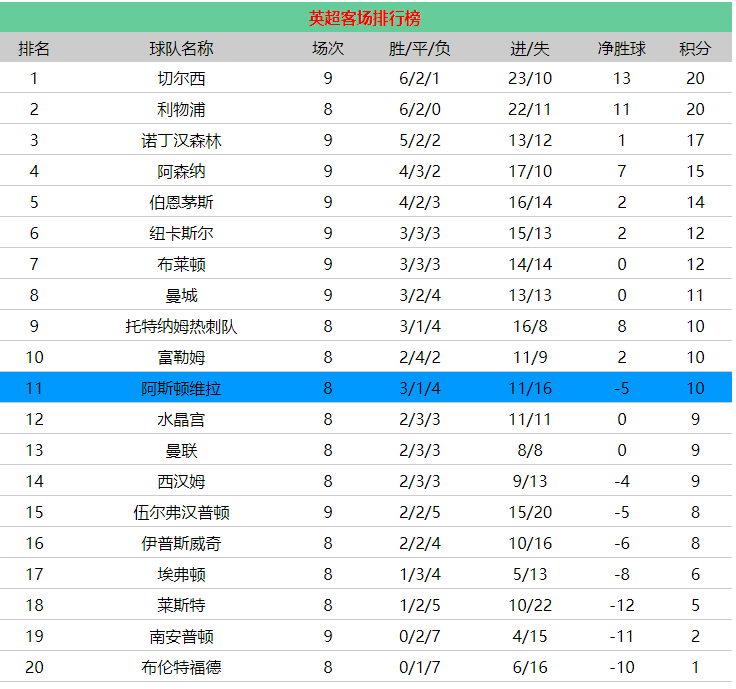Select team name 西汉姆

(181, 481)
